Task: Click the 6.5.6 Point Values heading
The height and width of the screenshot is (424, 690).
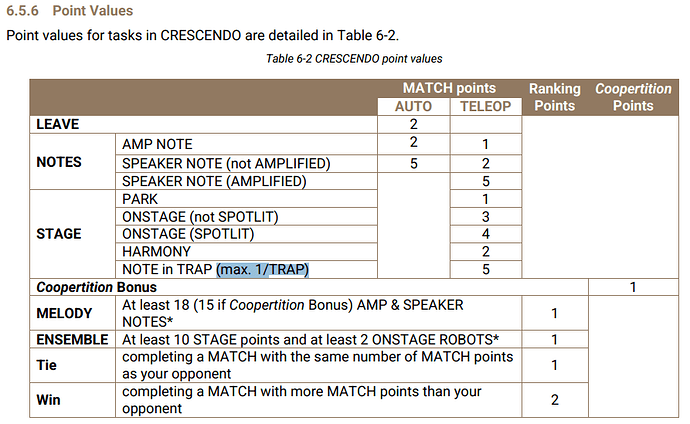Action: (x=70, y=11)
